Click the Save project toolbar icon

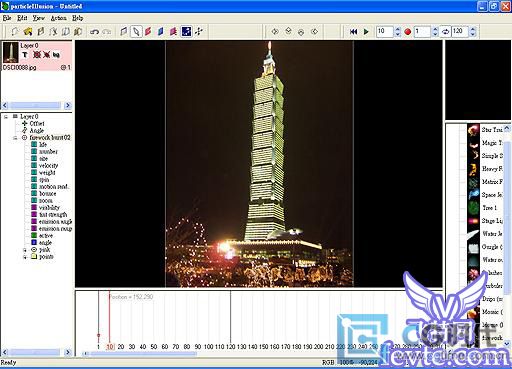click(x=41, y=31)
